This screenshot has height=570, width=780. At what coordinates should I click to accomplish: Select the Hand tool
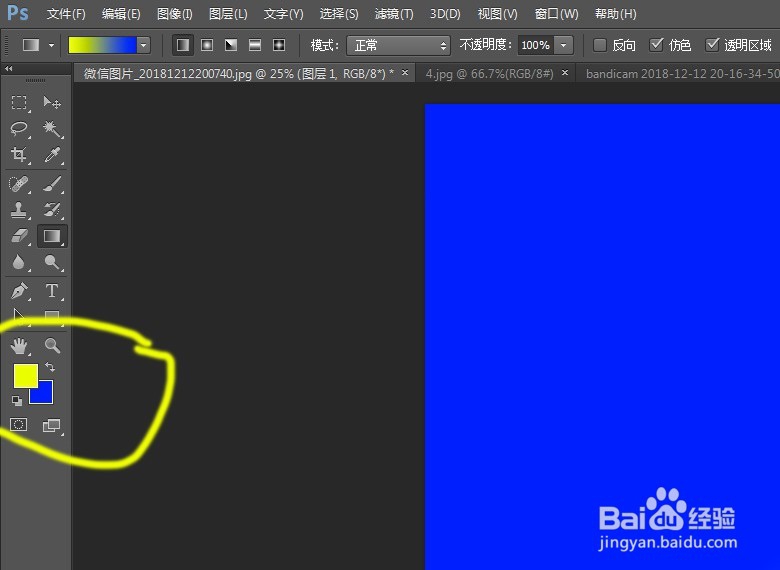19,346
